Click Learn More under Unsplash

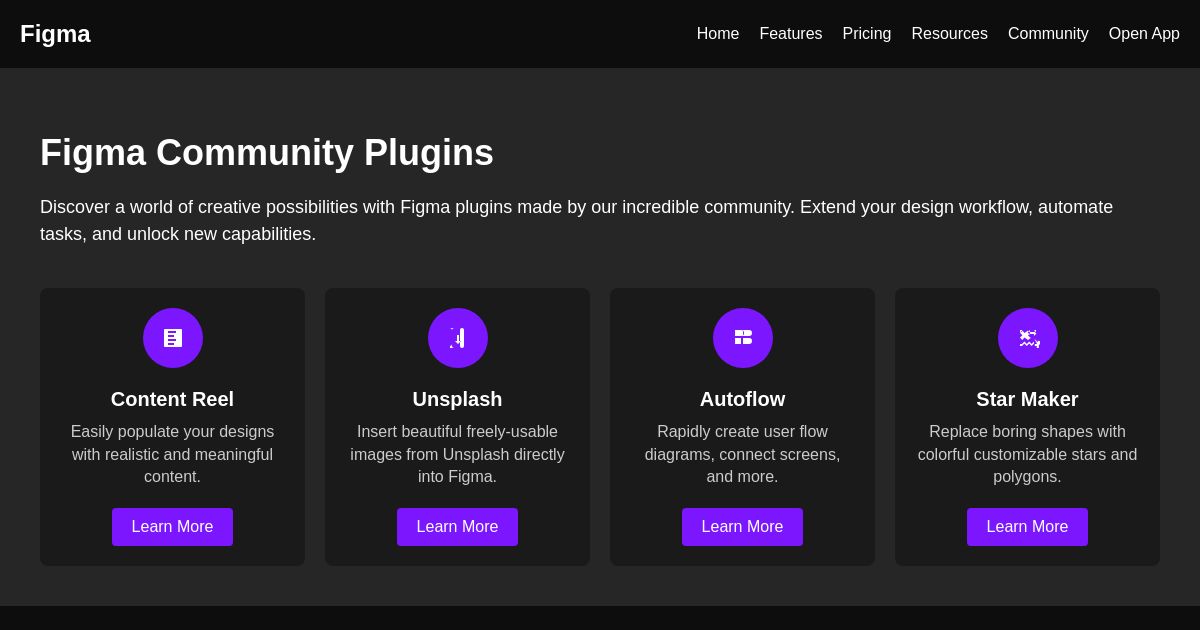(457, 527)
